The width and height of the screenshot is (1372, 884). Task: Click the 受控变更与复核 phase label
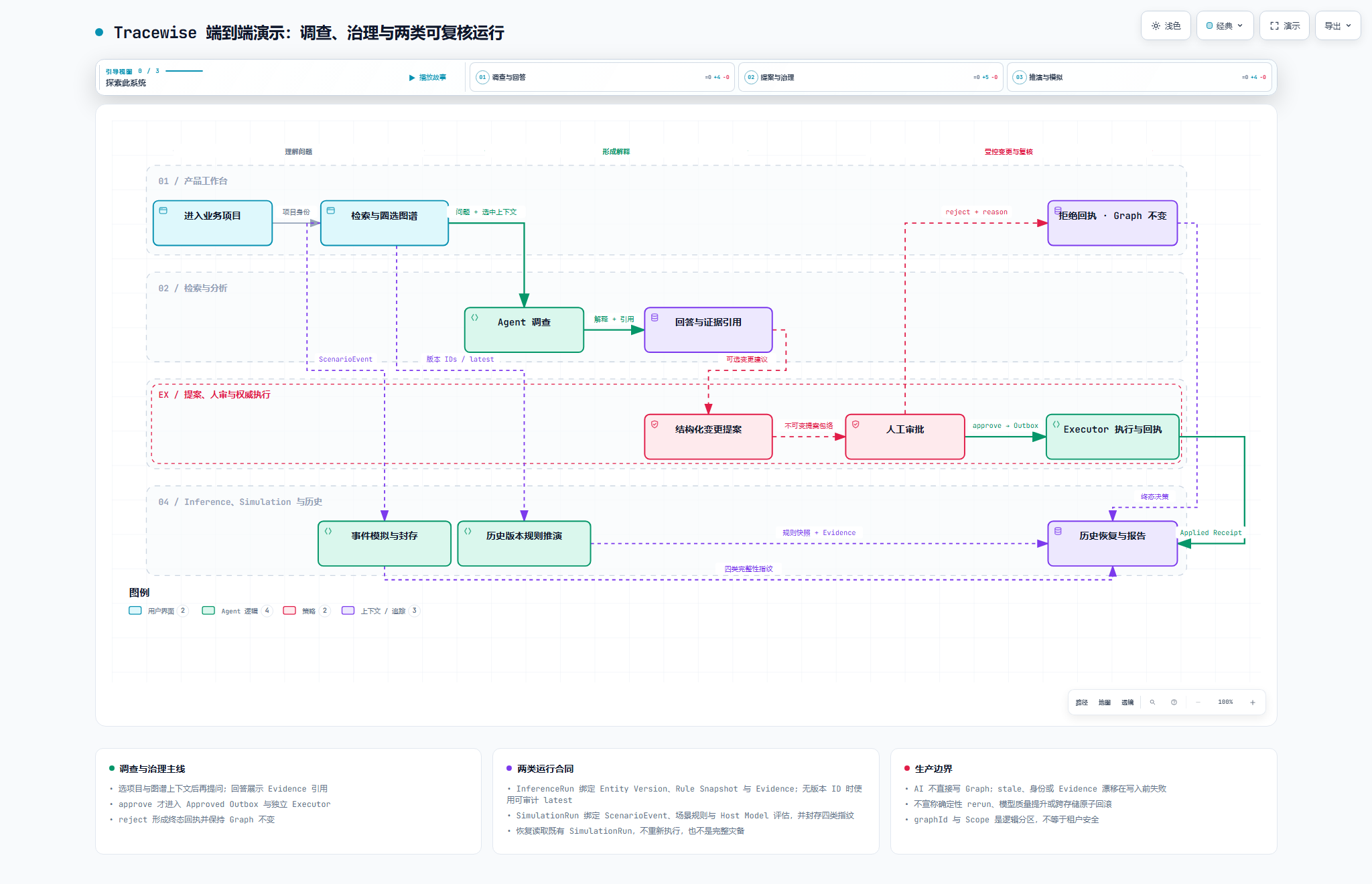tap(1008, 152)
